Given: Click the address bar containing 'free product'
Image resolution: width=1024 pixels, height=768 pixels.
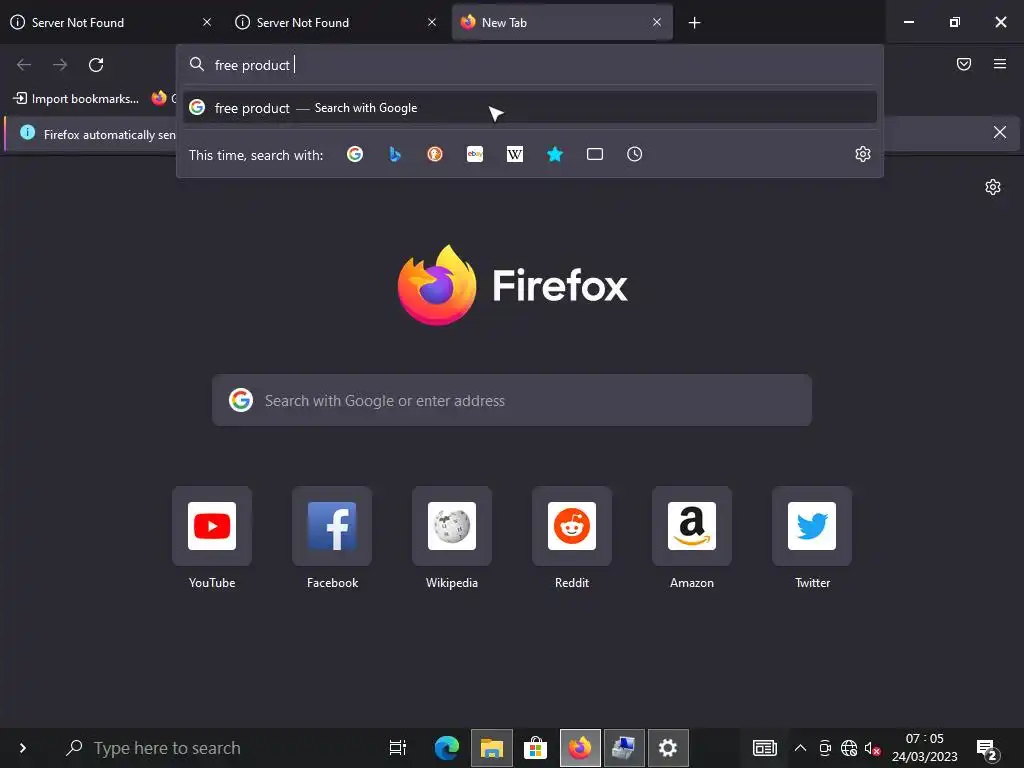Looking at the screenshot, I should tap(530, 65).
